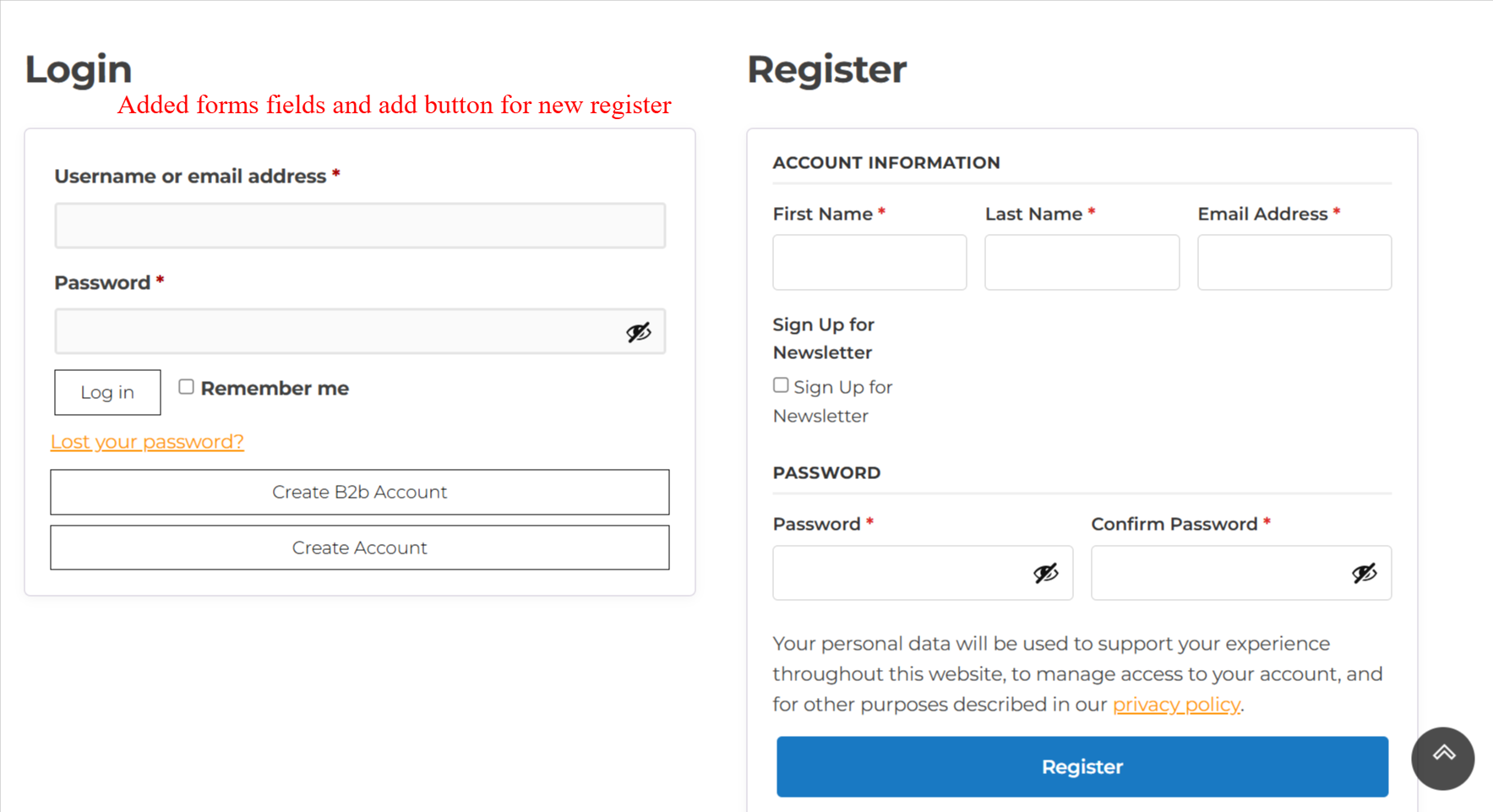This screenshot has height=812, width=1493.
Task: Select the First Name input box
Action: (869, 262)
